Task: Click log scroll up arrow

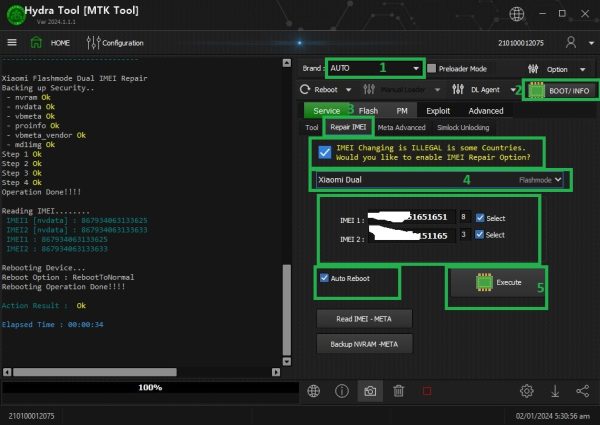Action: click(x=287, y=63)
